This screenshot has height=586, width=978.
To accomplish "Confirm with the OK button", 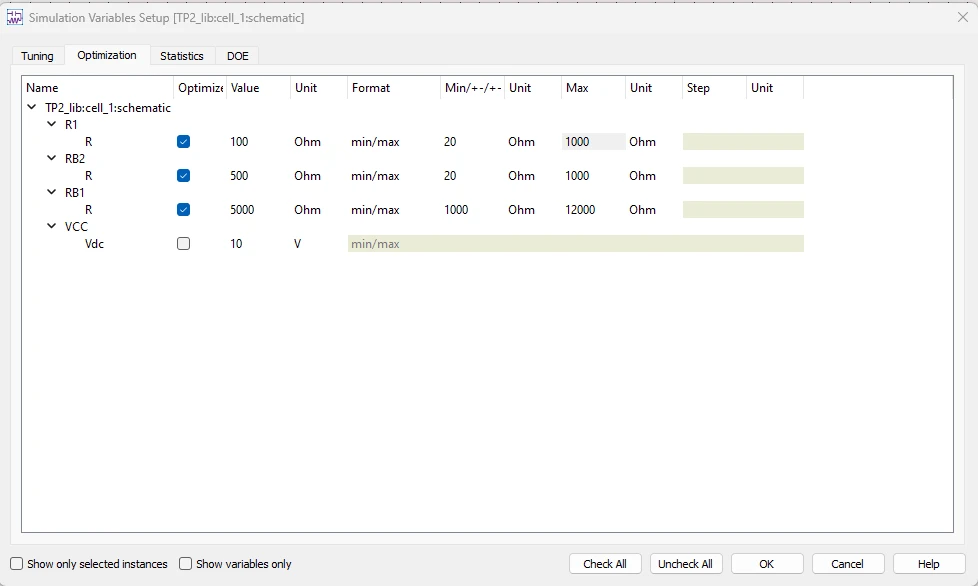I will [767, 564].
